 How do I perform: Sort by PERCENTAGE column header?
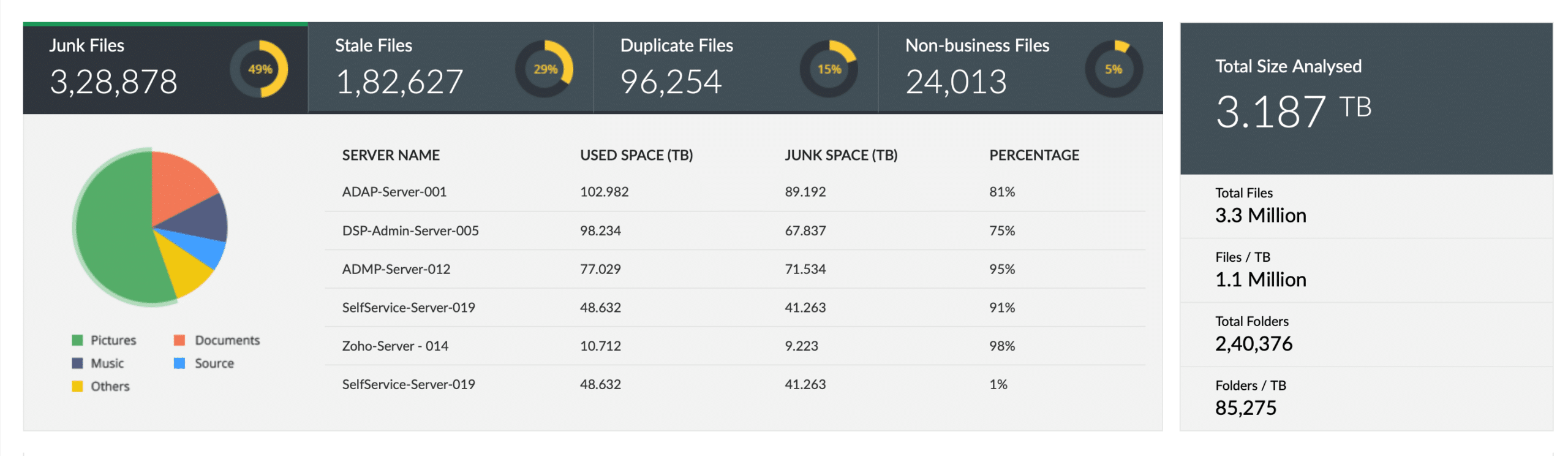point(1034,155)
